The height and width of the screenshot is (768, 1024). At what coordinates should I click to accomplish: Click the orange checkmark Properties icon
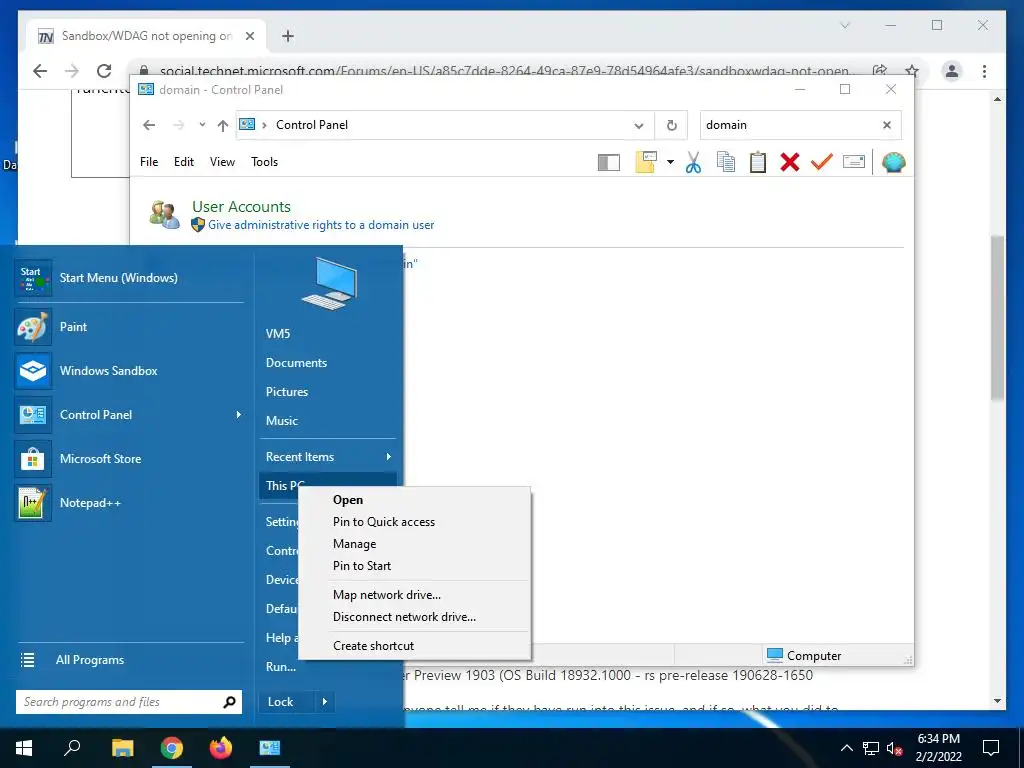tap(822, 161)
